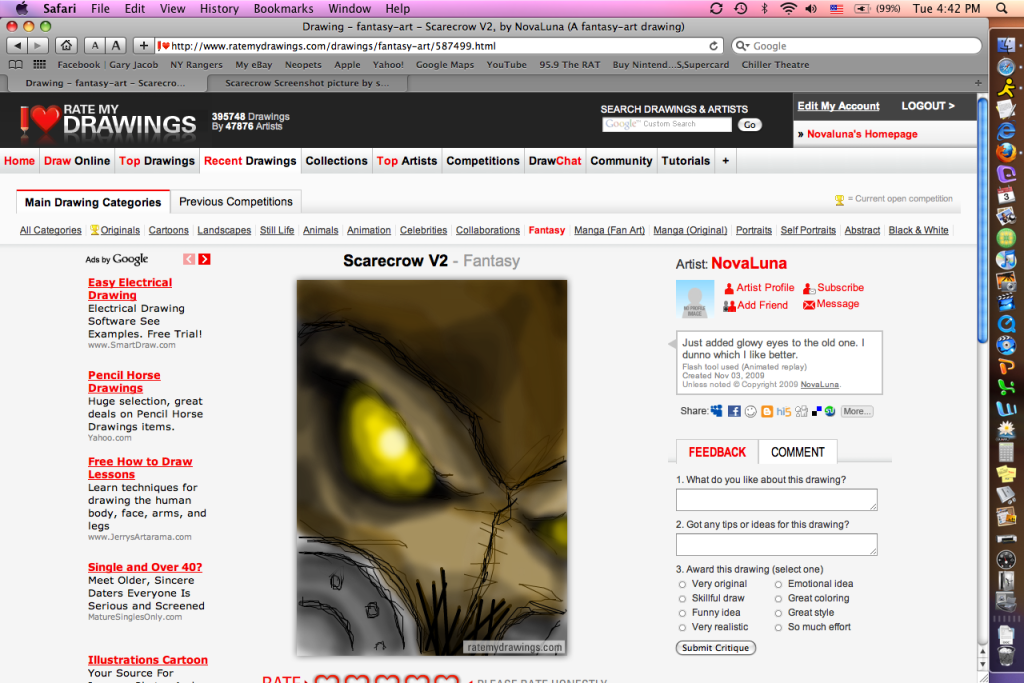Select the 'Funny idea' award option

(x=682, y=613)
